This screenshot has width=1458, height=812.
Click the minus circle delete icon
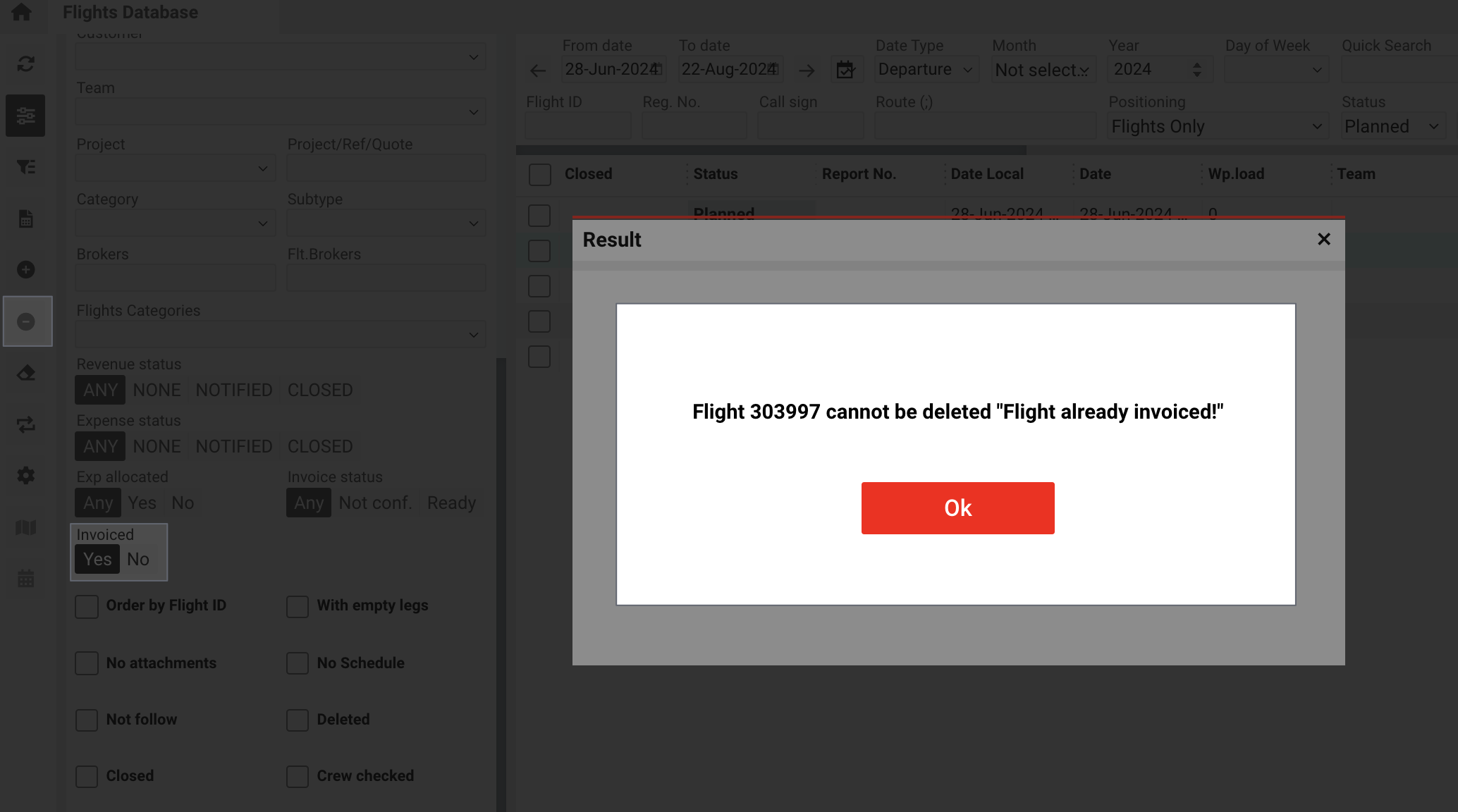(x=26, y=322)
